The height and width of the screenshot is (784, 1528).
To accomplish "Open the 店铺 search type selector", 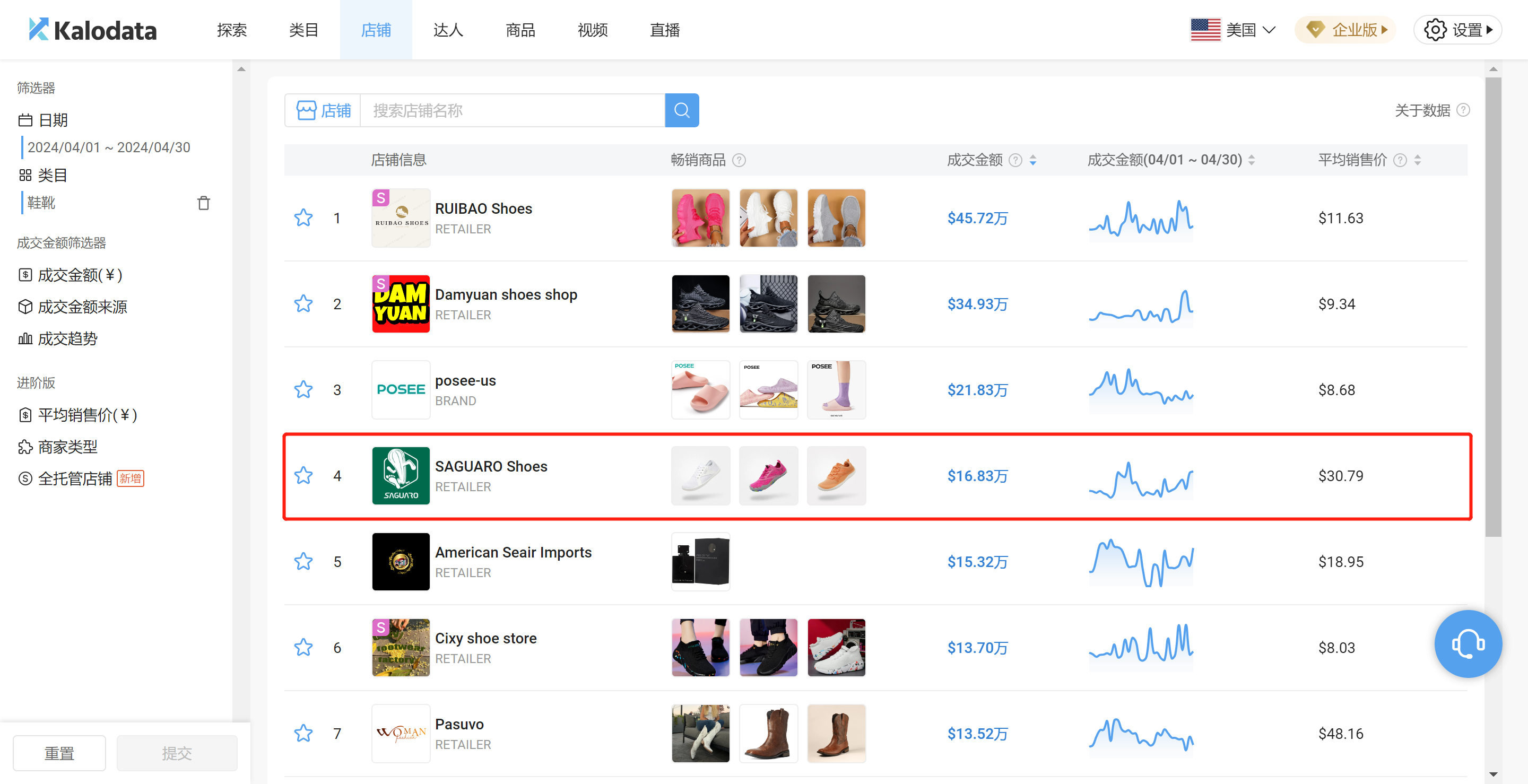I will pos(323,110).
